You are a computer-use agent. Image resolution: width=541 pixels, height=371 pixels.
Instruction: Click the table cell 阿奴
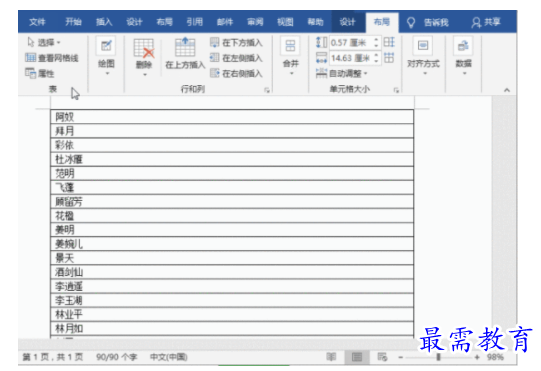pos(232,117)
